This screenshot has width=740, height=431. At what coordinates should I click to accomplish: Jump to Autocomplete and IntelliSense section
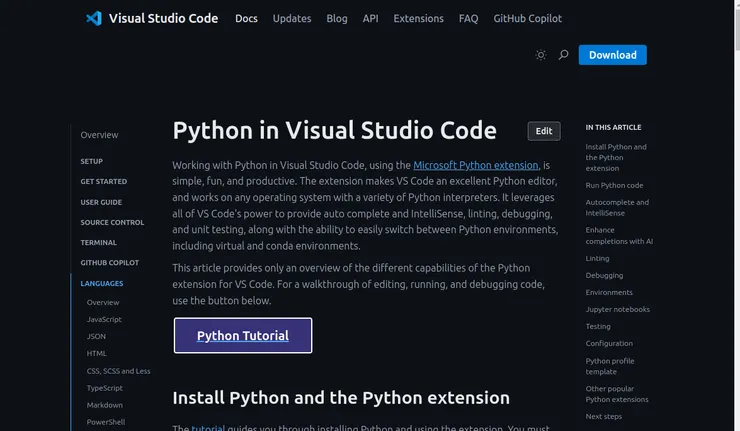pyautogui.click(x=617, y=208)
